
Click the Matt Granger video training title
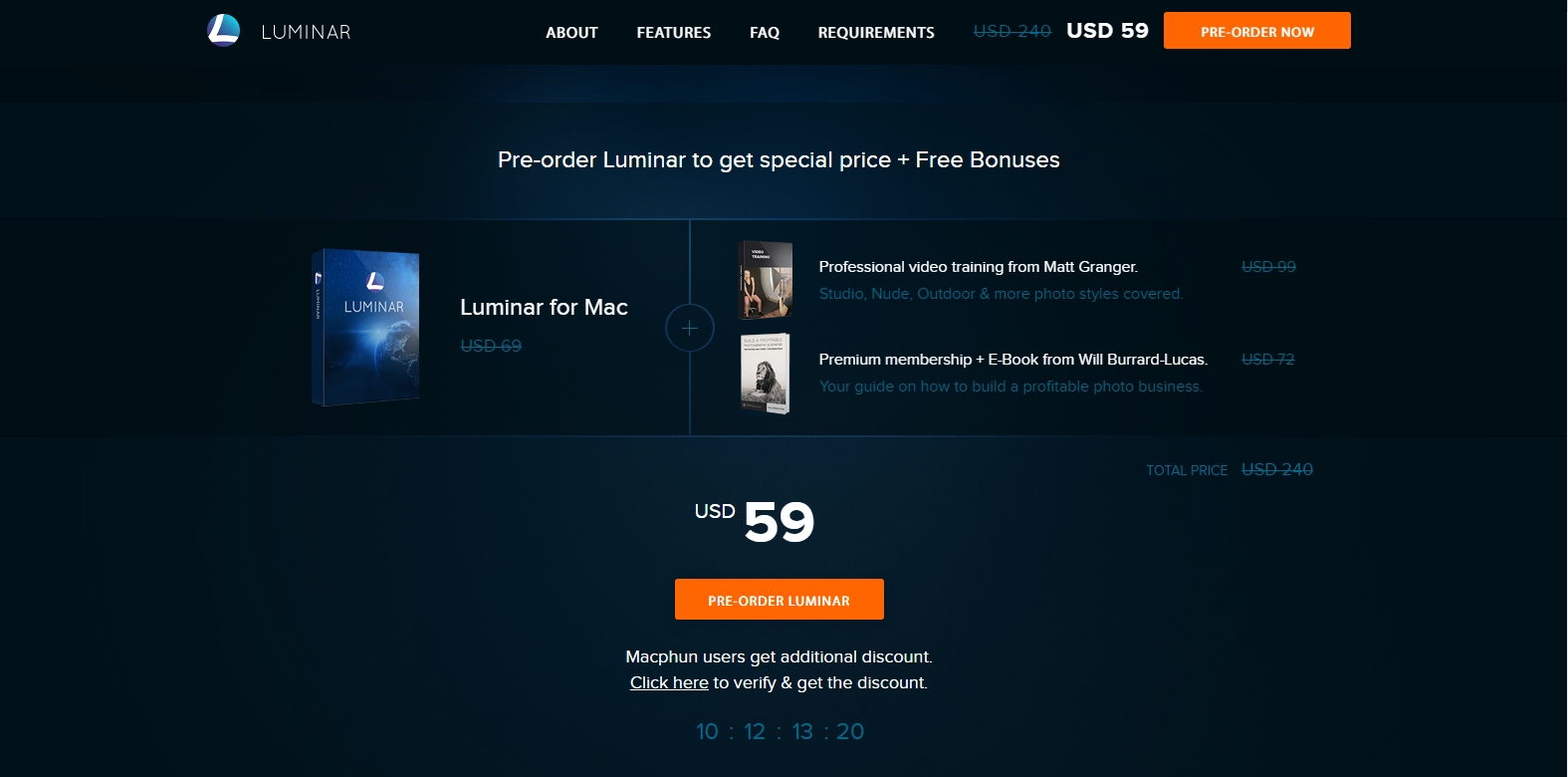979,267
